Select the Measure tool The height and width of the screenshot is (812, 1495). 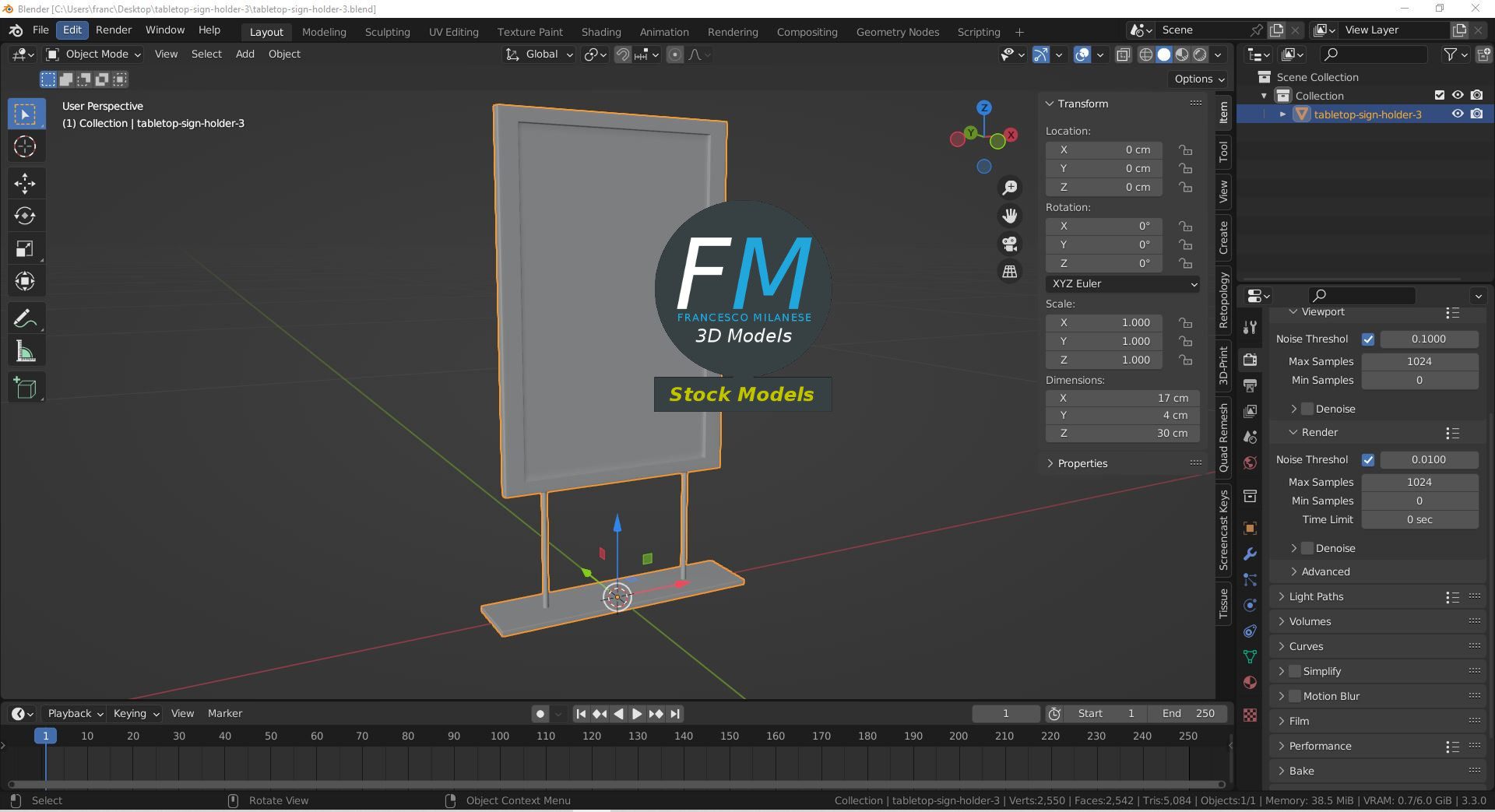[25, 351]
